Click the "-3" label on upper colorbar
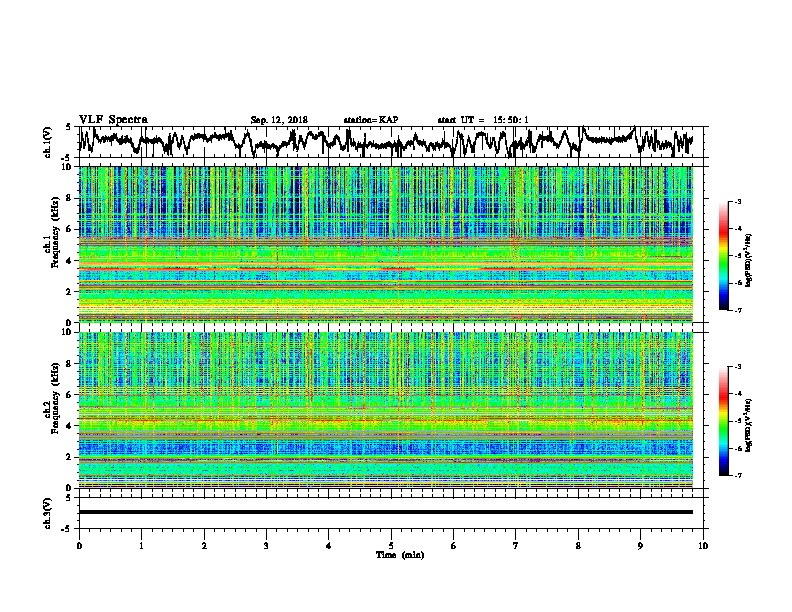The height and width of the screenshot is (612, 792). click(x=737, y=201)
